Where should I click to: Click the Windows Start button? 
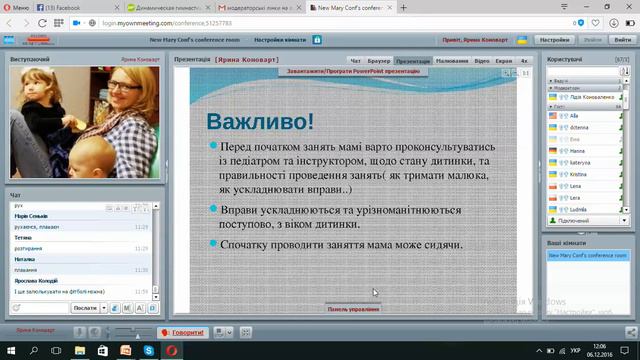pos(11,351)
